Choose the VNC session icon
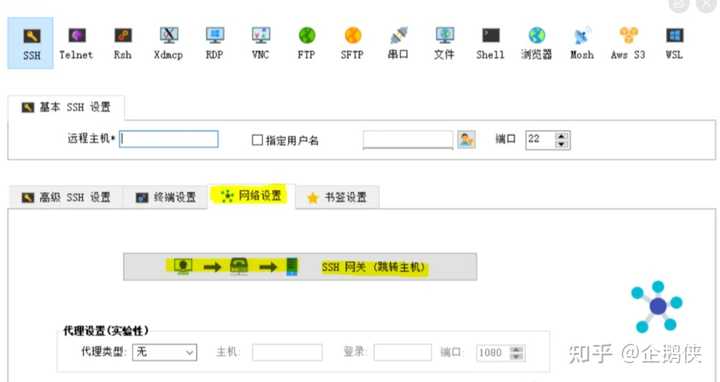 point(260,43)
